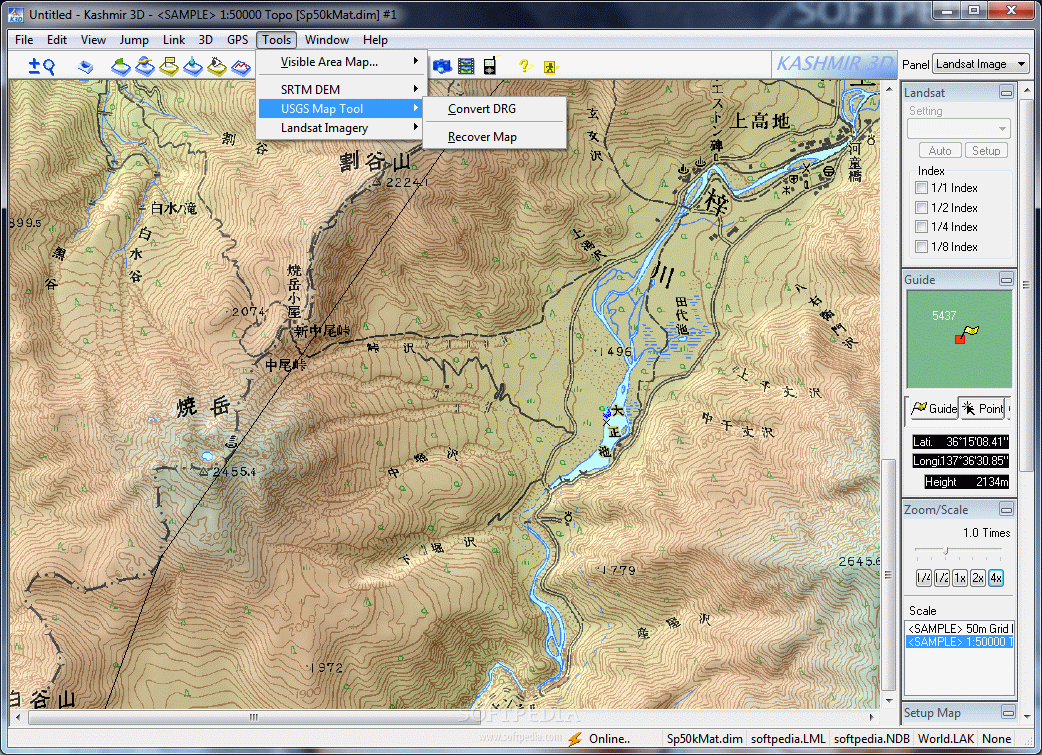Click the map vertical scrollbar thumb
The image size is (1042, 755).
pos(888,575)
